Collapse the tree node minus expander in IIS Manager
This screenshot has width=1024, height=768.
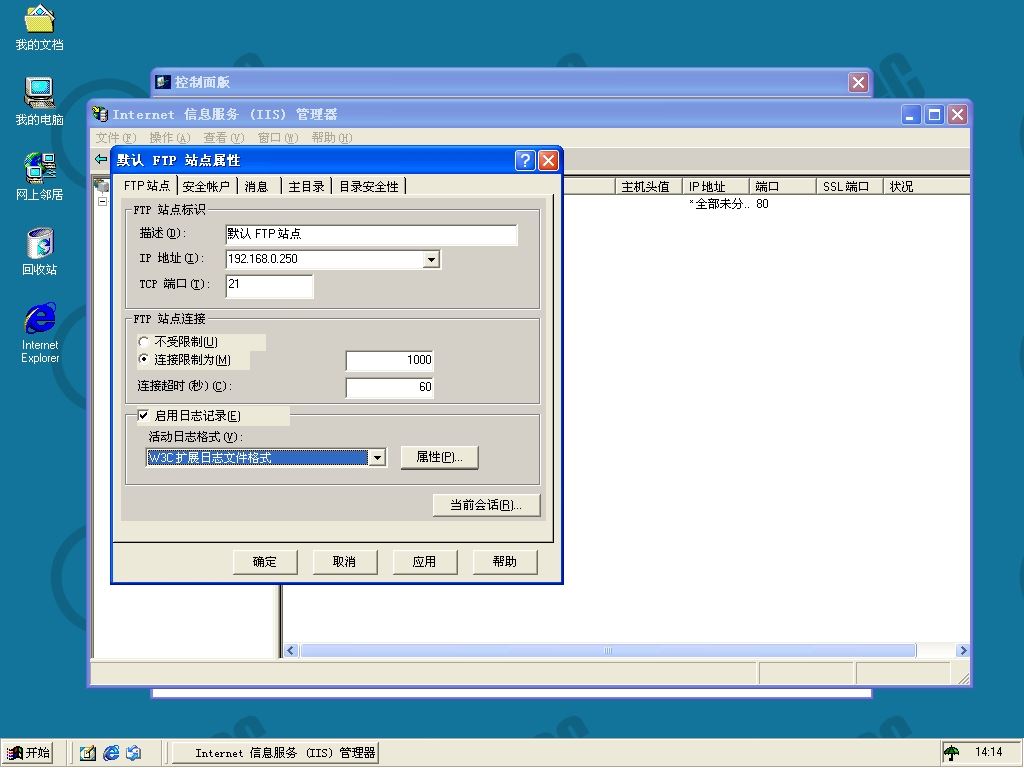pos(103,202)
